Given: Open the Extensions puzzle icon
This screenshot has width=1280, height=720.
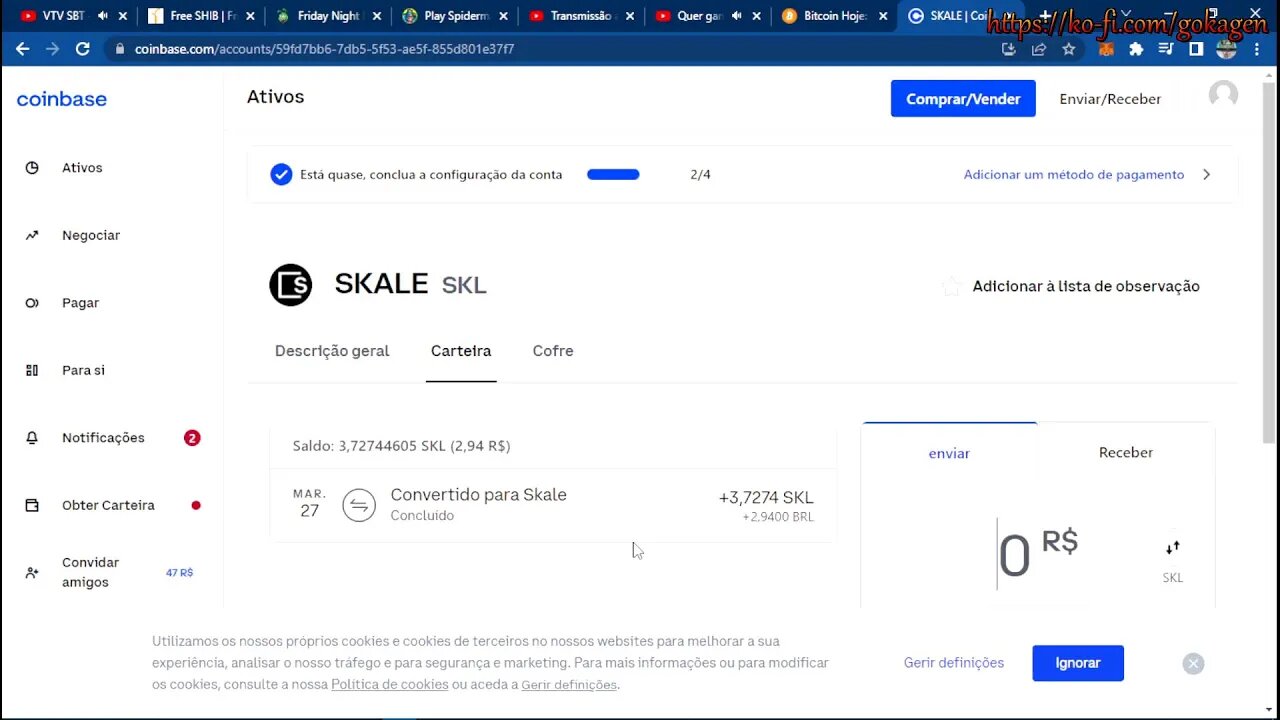Looking at the screenshot, I should pyautogui.click(x=1136, y=48).
